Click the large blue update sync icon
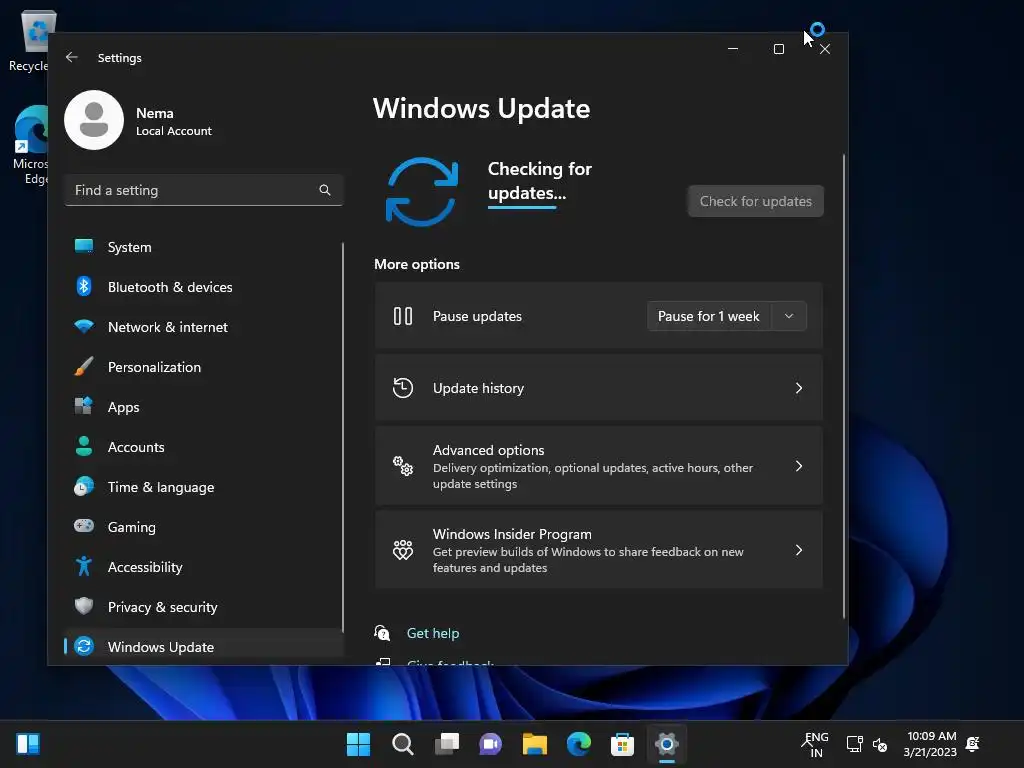This screenshot has height=768, width=1024. point(422,192)
